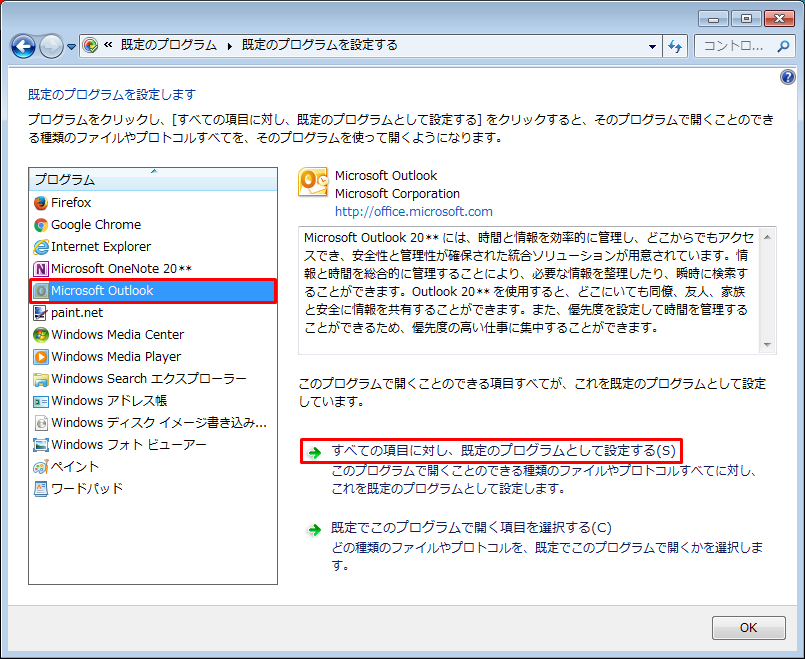
Task: Click the refresh button beside address bar
Action: pos(675,47)
